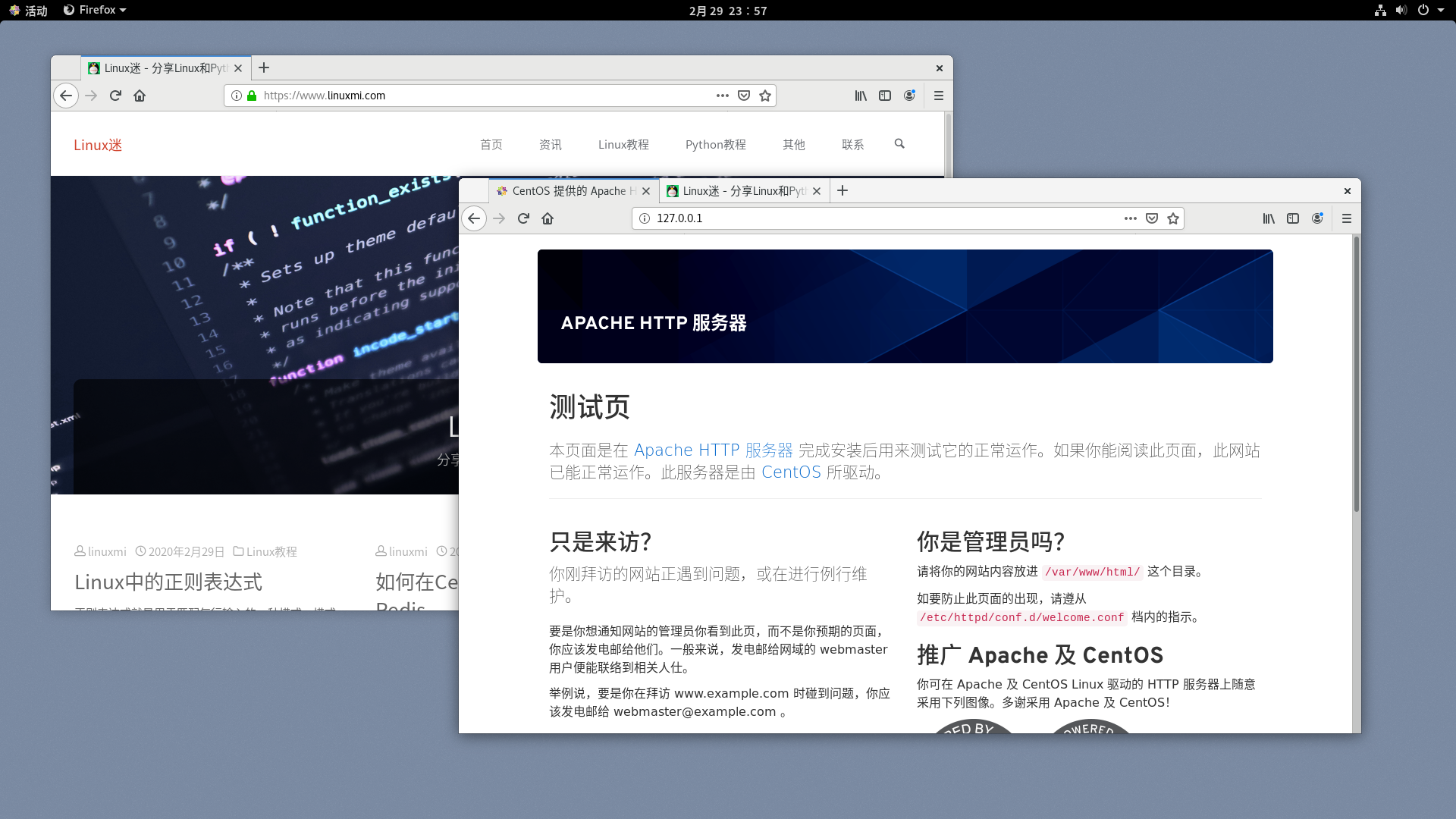Open home page from front window toolbar
The image size is (1456, 819).
pos(548,218)
